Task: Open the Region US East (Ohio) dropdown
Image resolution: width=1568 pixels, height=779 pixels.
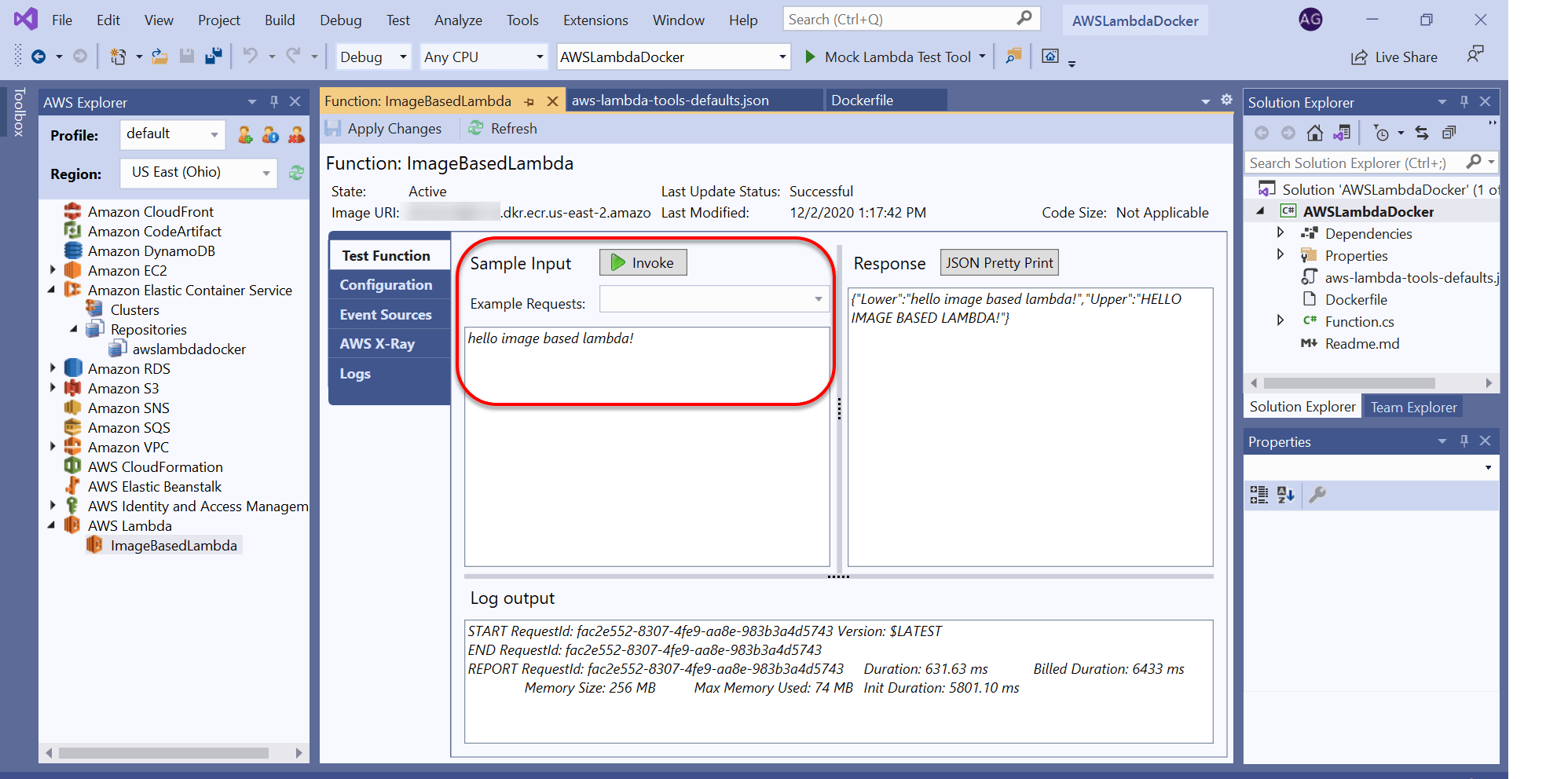Action: [x=199, y=173]
